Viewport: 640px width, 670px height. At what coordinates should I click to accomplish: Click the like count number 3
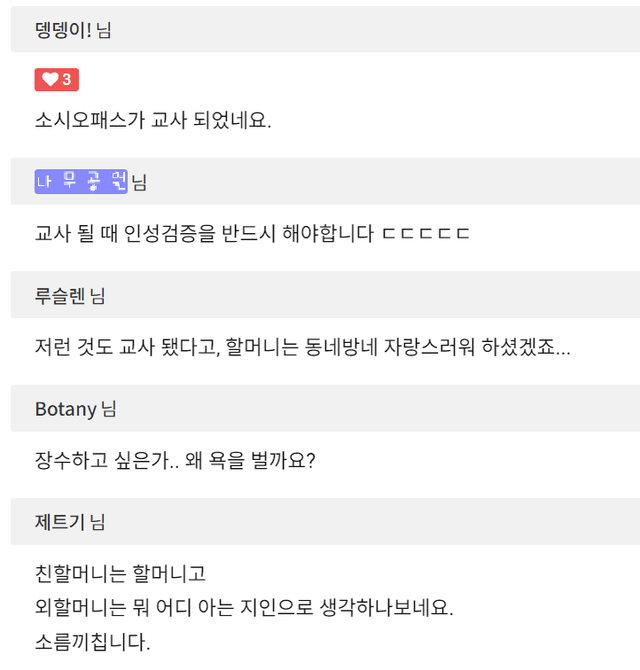[x=67, y=79]
